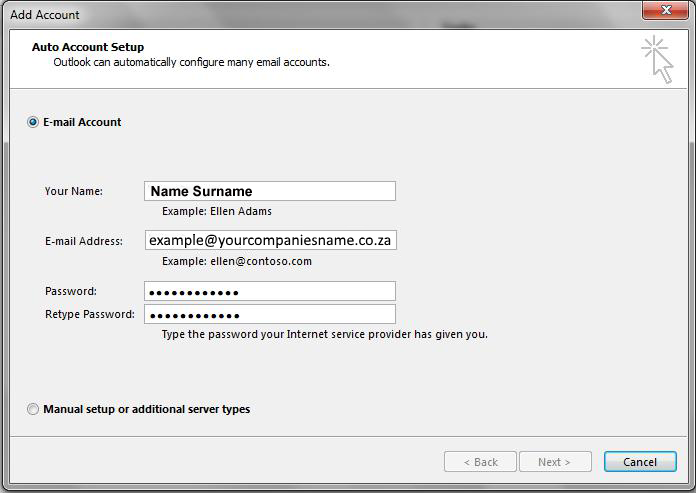Click the 'Auto Account Setup' heading

pos(88,47)
